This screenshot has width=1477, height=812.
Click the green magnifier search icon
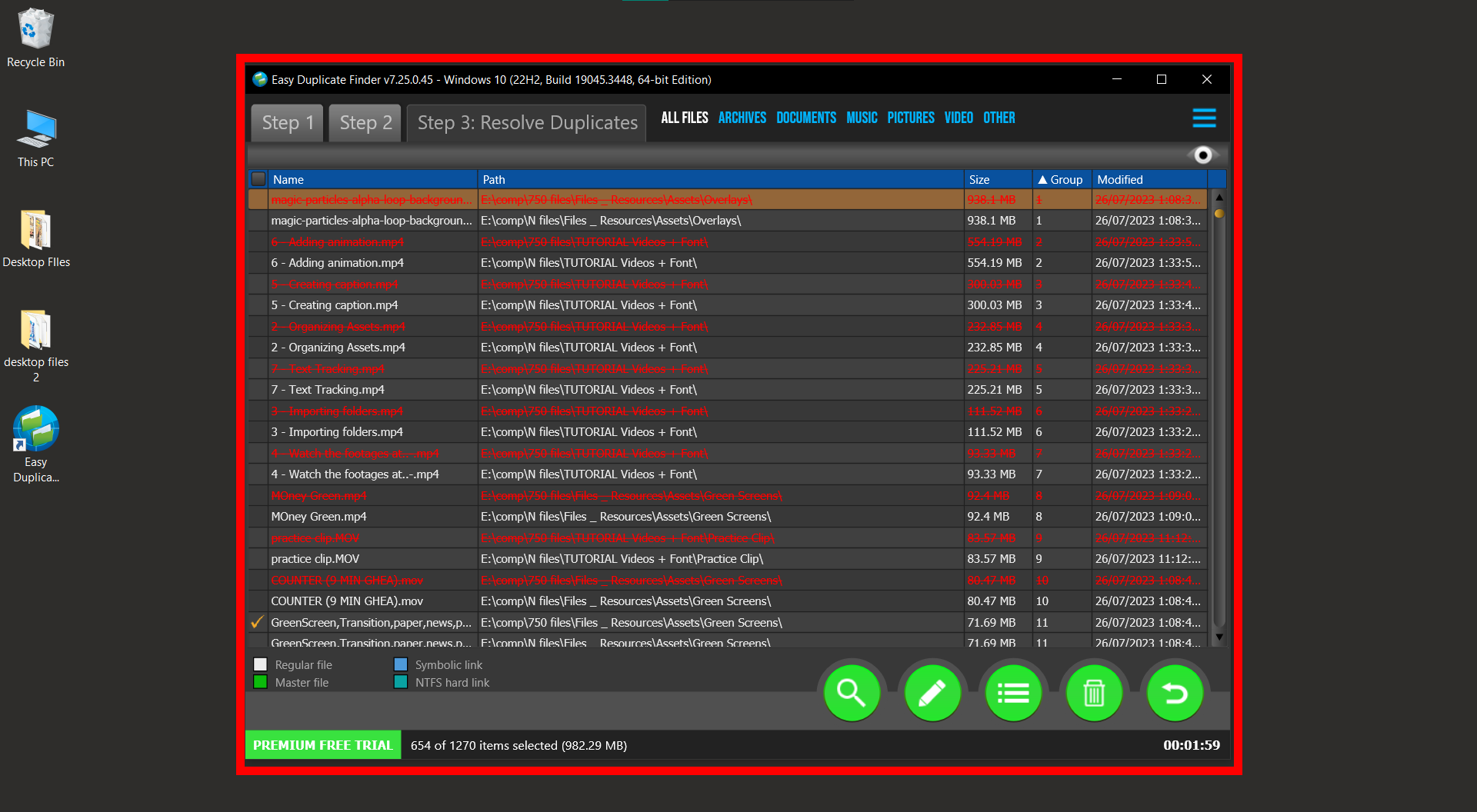pos(852,692)
